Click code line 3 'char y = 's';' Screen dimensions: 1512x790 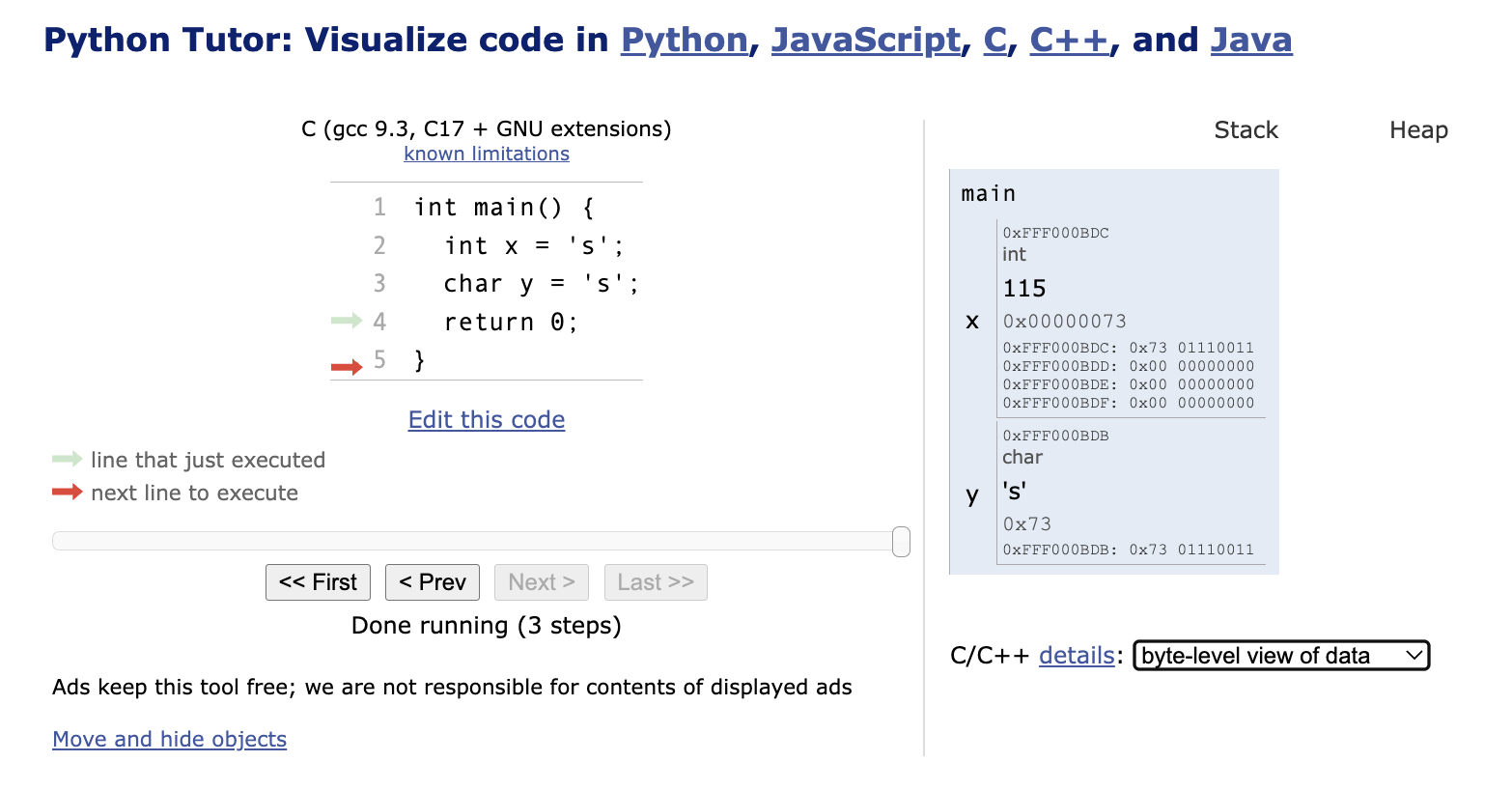click(542, 284)
